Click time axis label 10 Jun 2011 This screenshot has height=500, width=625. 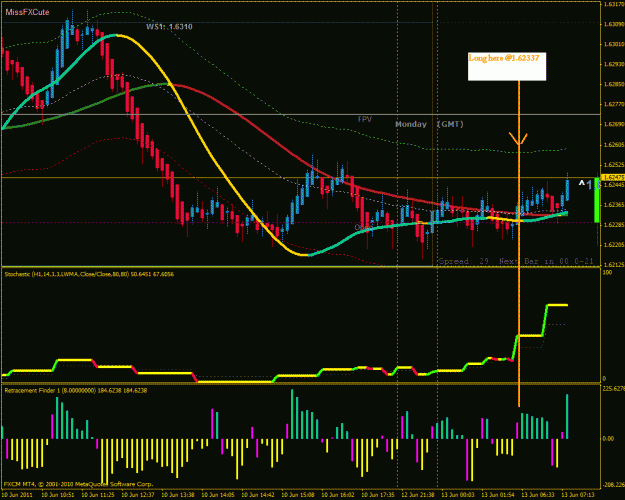click(x=18, y=495)
